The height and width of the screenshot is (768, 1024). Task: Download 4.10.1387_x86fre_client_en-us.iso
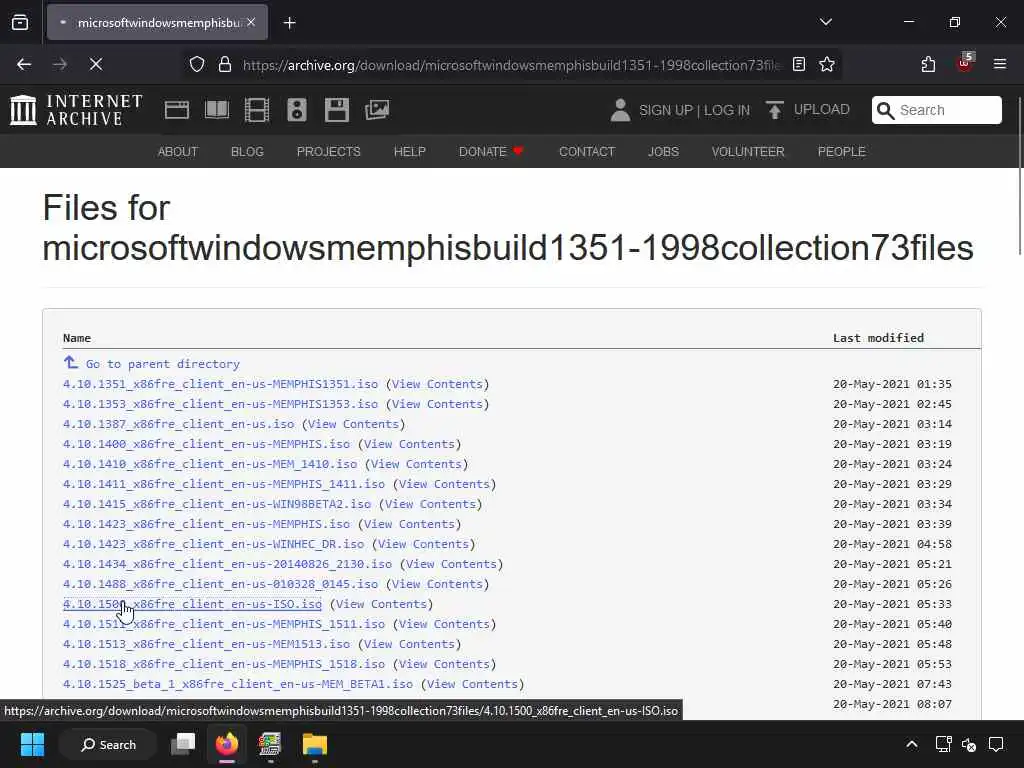[178, 424]
